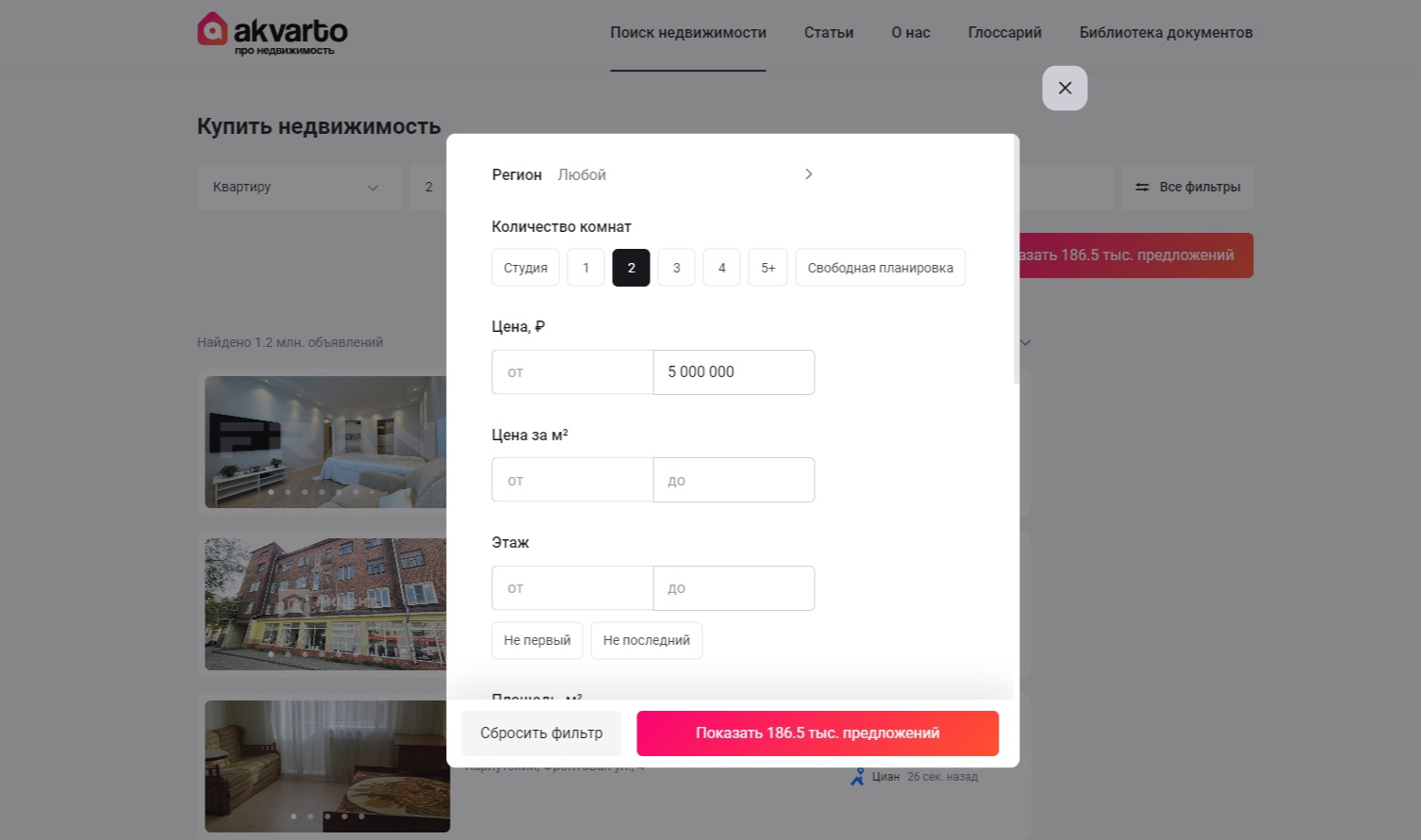
Task: Click the Цена за м² 'от' field
Action: [572, 480]
